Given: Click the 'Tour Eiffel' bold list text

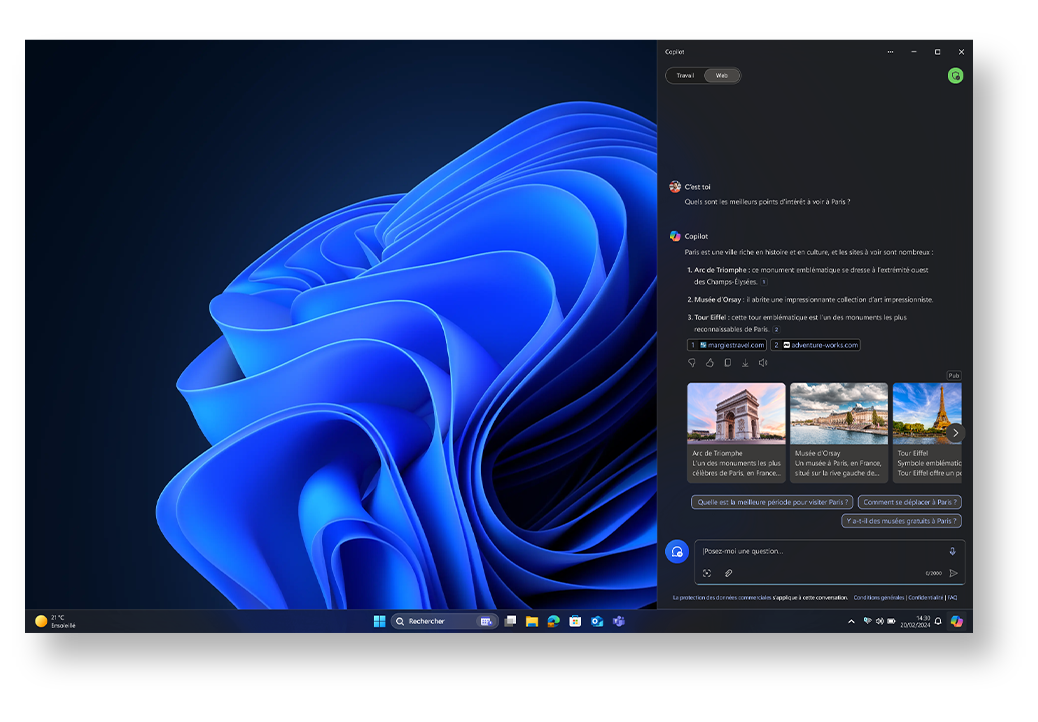Looking at the screenshot, I should [x=710, y=318].
